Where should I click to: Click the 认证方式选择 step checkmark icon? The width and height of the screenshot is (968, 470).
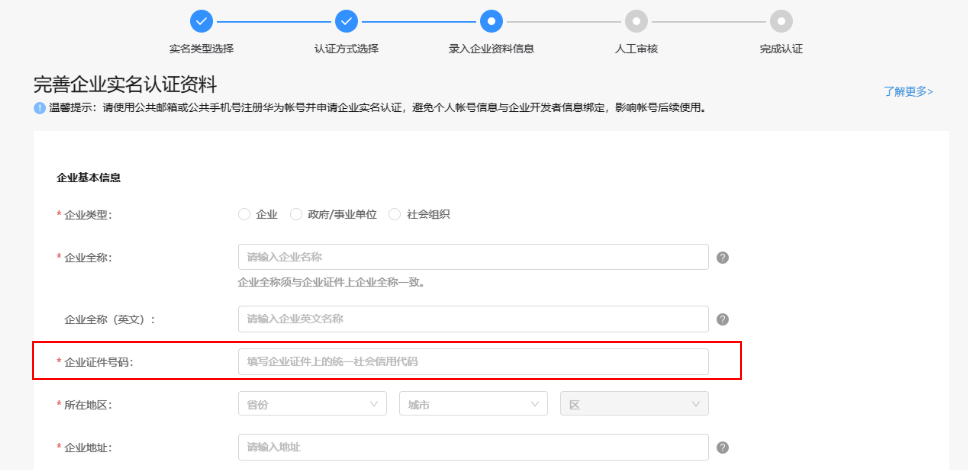pos(346,21)
